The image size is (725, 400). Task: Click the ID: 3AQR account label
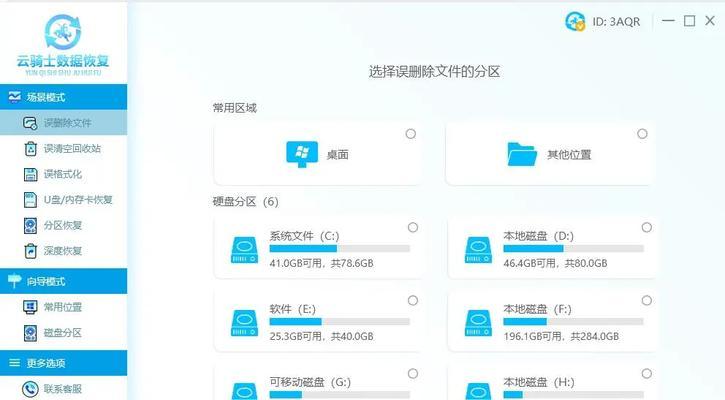click(x=616, y=22)
